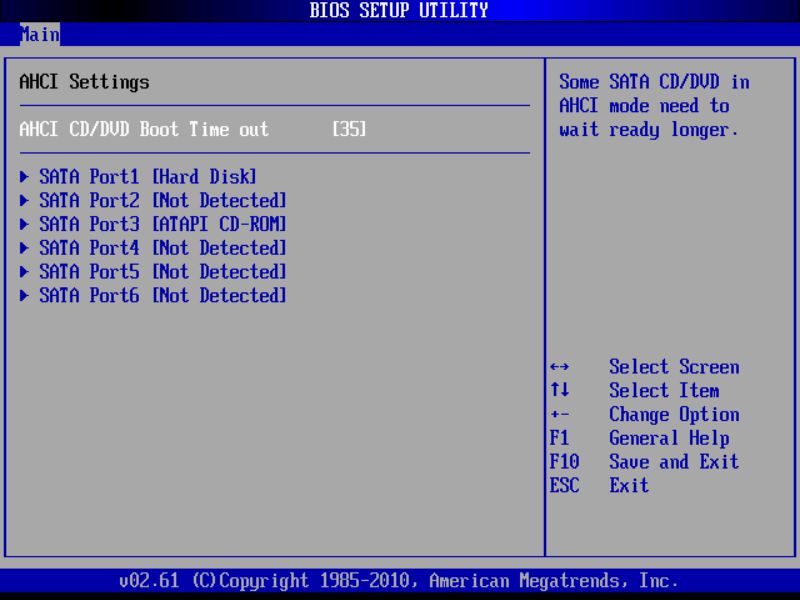800x600 pixels.
Task: Click the arrow before SATA Port5
Action: tap(25, 271)
